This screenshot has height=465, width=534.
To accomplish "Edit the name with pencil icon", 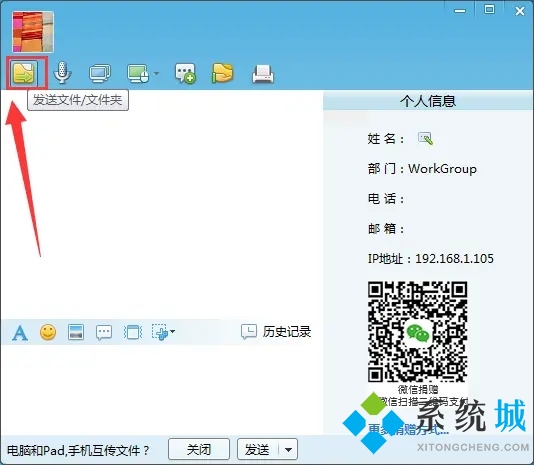I will [x=425, y=139].
